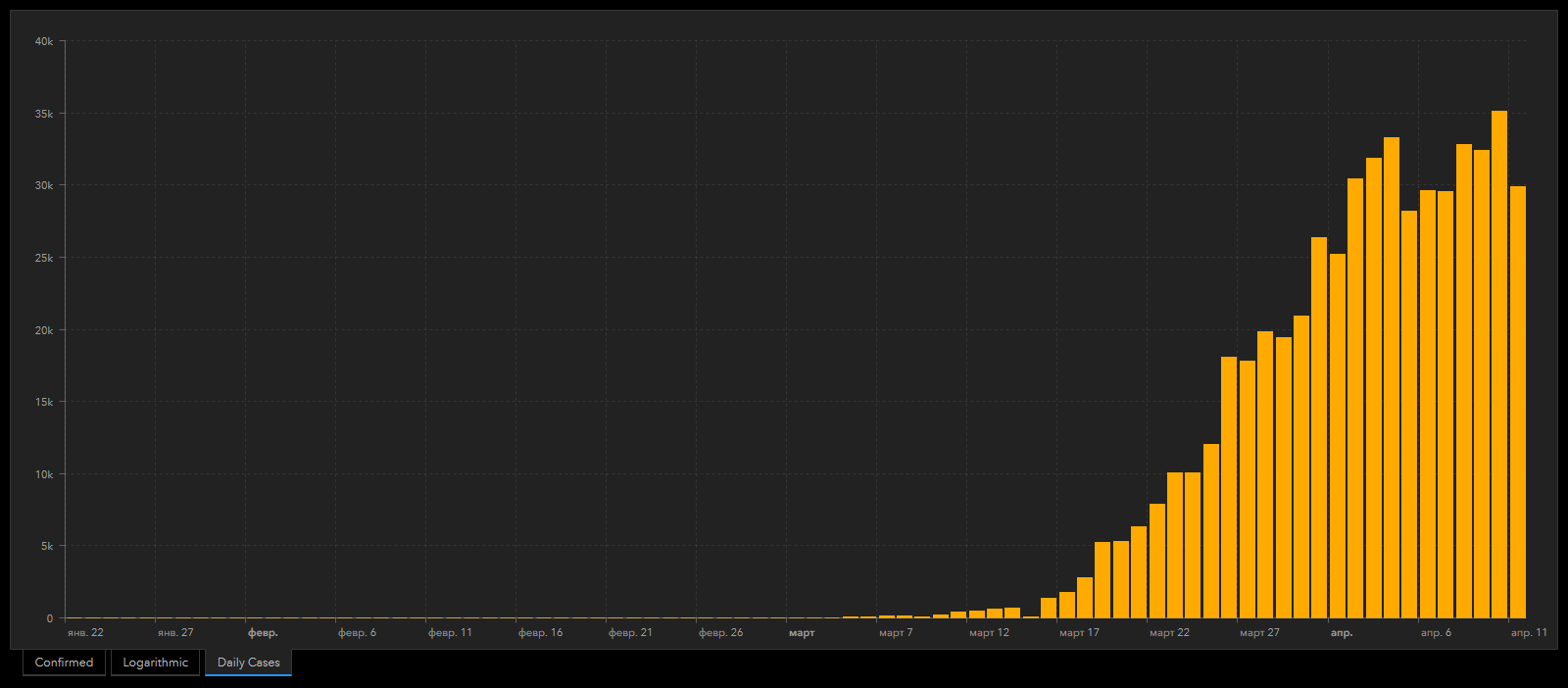Click the янв. 22 date label
This screenshot has width=1568, height=688.
(x=85, y=633)
